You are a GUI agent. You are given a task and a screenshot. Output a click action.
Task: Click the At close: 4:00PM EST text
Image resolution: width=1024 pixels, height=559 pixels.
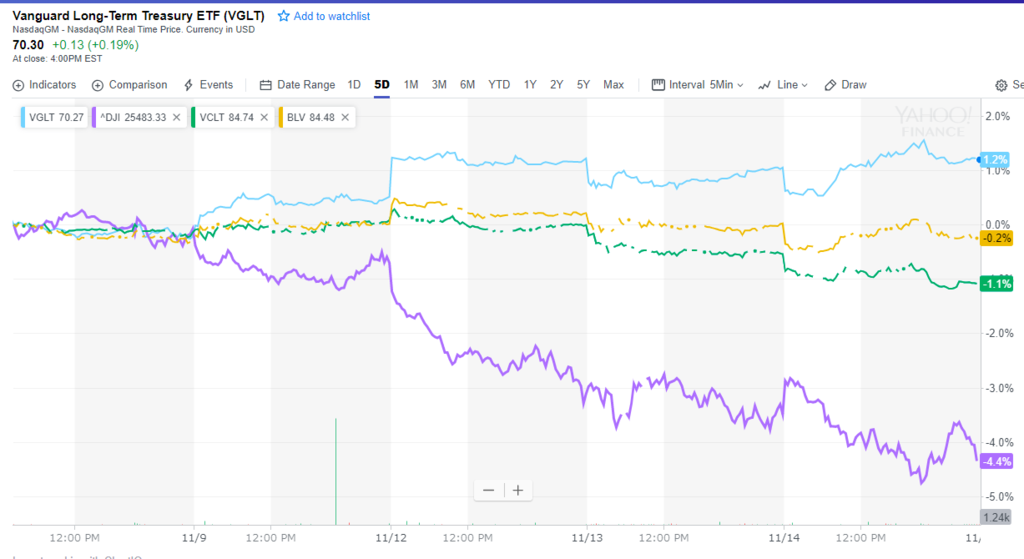pyautogui.click(x=57, y=59)
